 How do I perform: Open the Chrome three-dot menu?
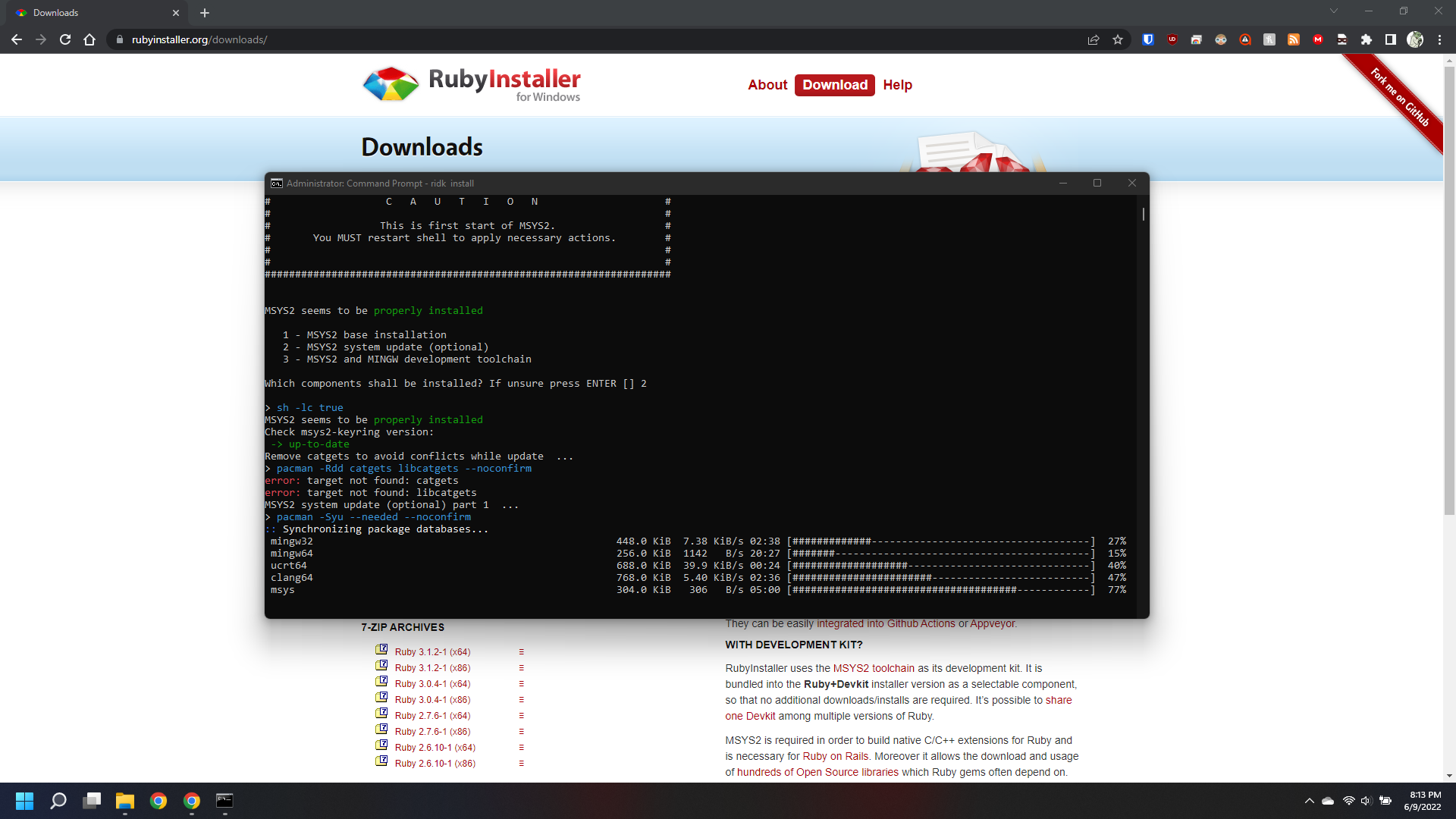click(1439, 39)
